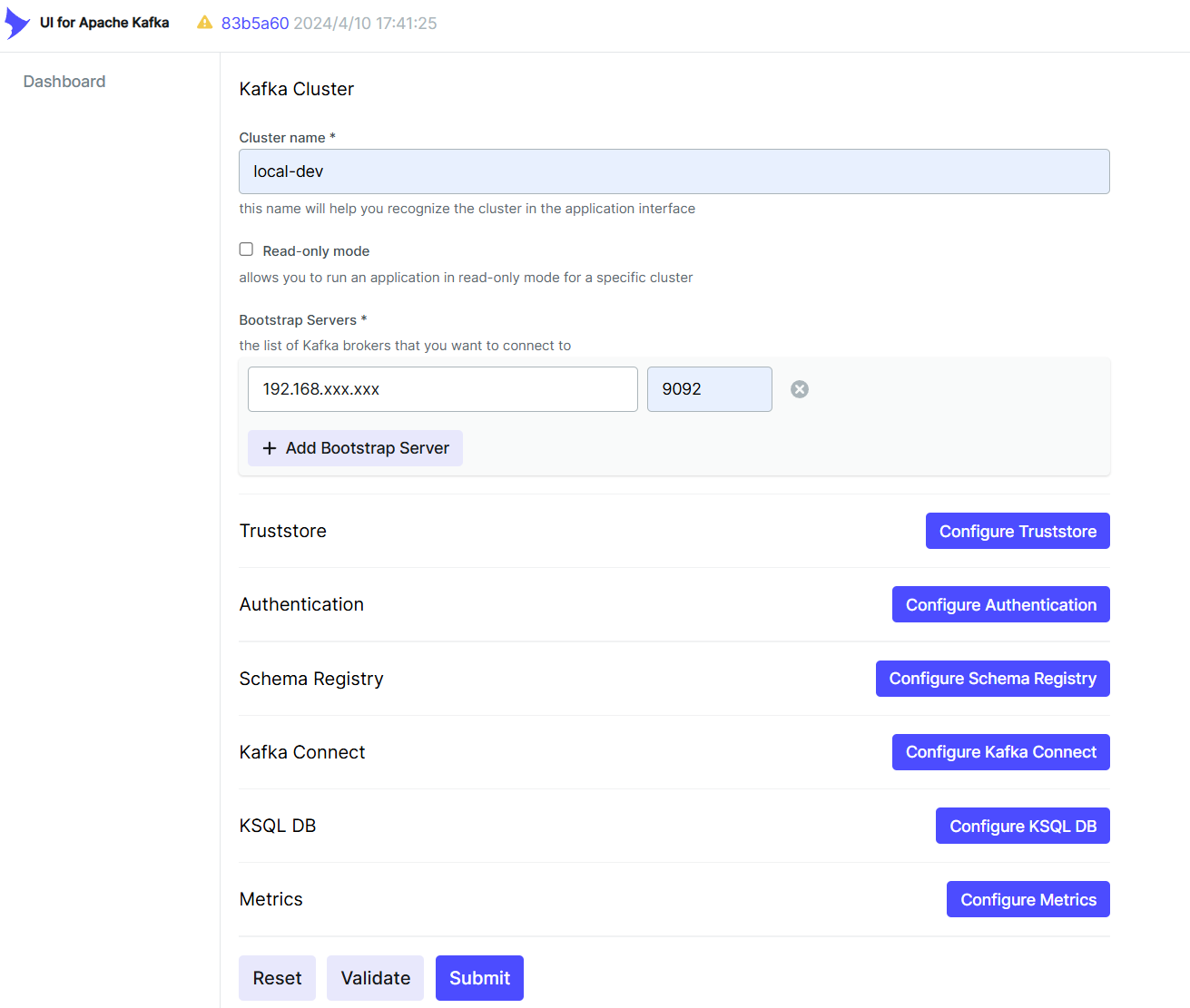Open Configure Schema Registry
Screen dimensions: 1190x1008
(x=993, y=679)
